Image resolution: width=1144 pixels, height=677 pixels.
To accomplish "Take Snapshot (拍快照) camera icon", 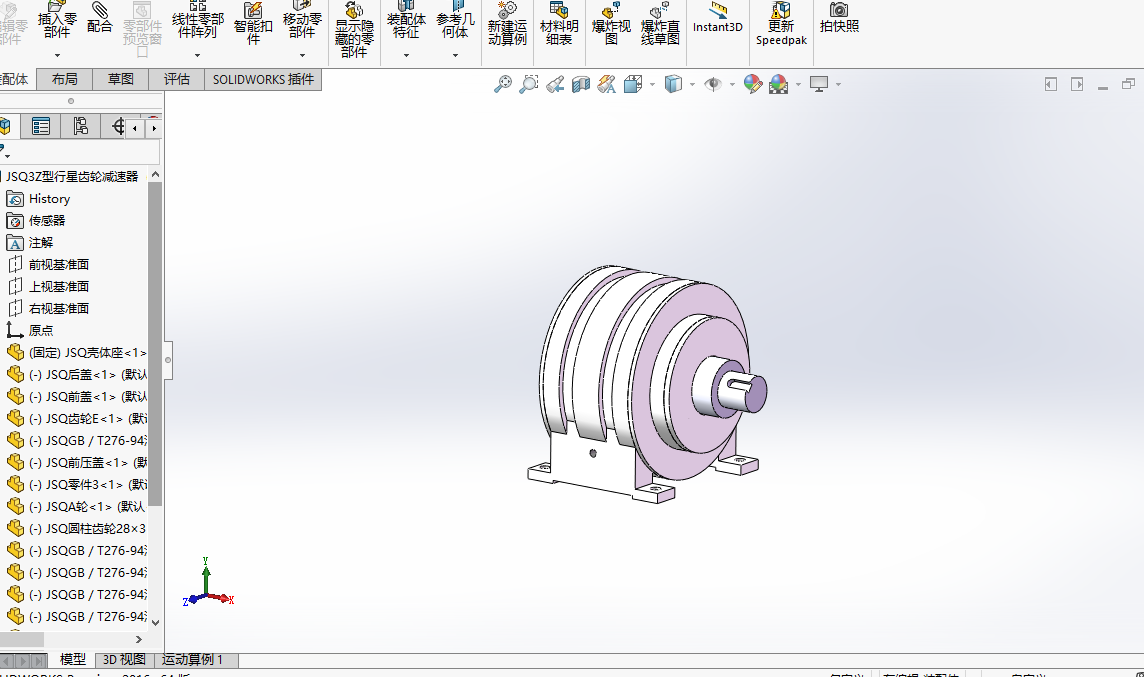I will (x=839, y=18).
